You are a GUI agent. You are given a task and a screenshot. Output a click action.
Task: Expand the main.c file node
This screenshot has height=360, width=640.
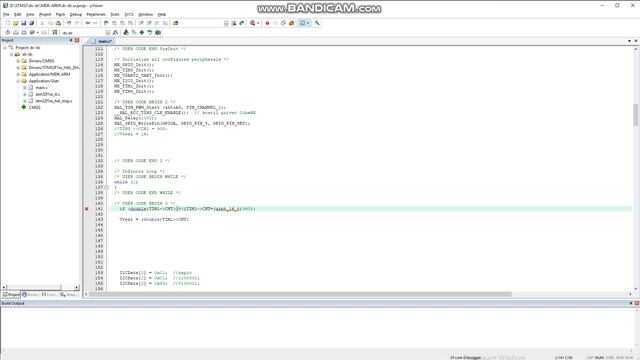(24, 87)
